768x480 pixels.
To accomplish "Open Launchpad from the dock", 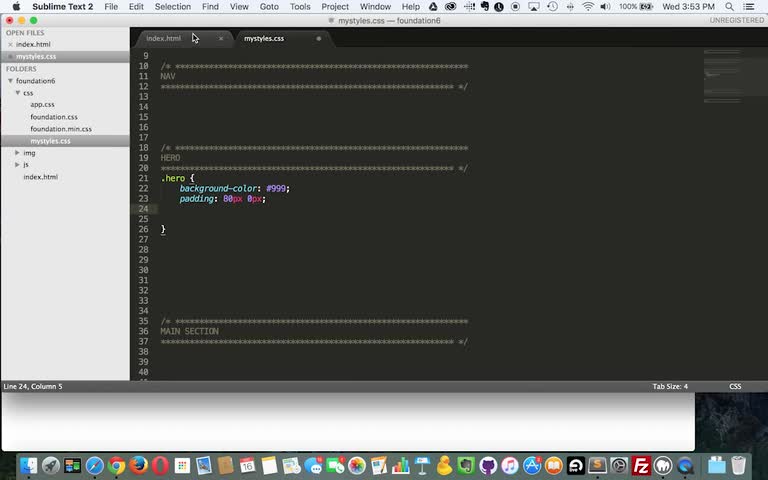I will tap(51, 465).
